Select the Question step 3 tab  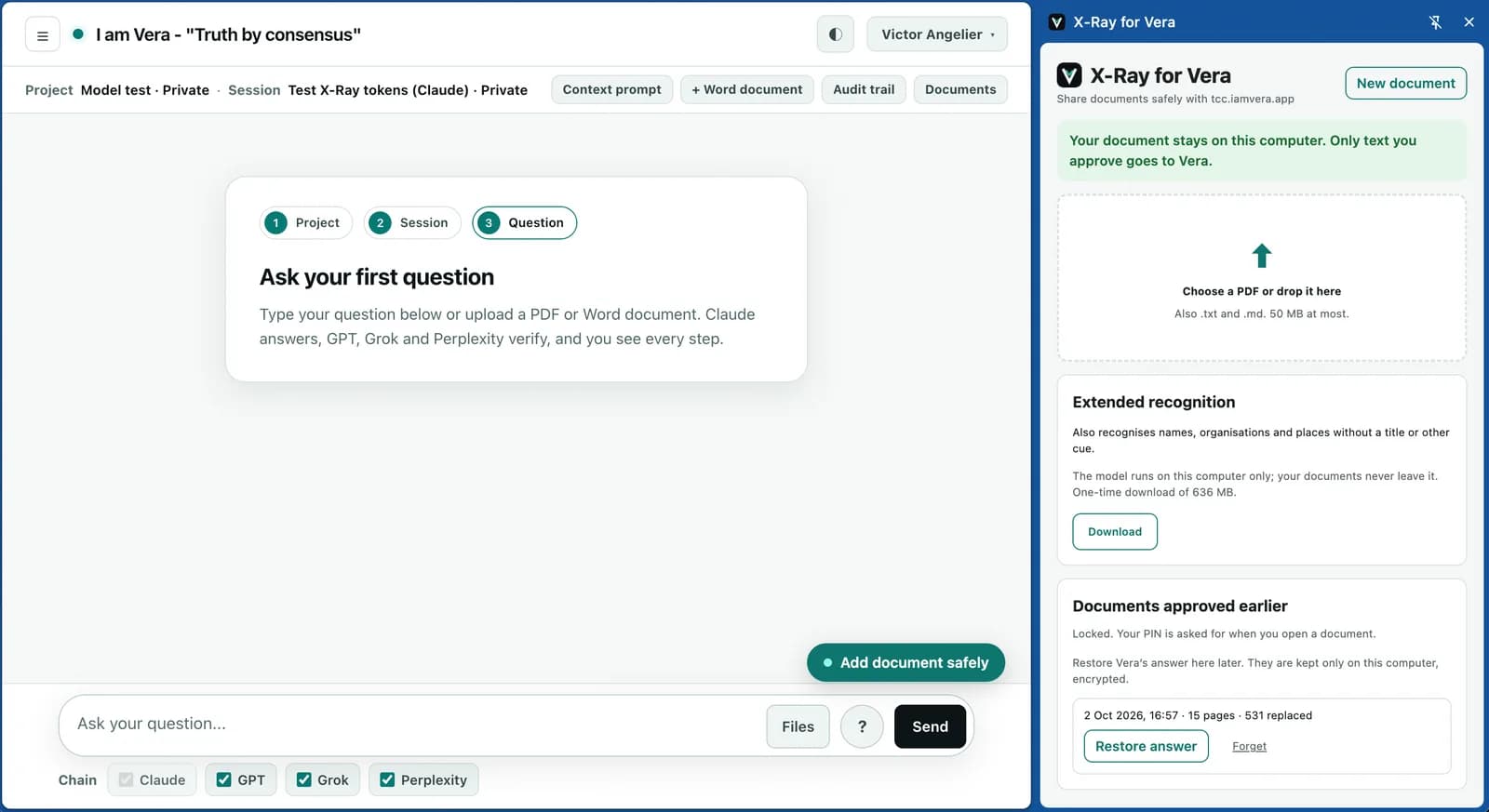(x=524, y=222)
